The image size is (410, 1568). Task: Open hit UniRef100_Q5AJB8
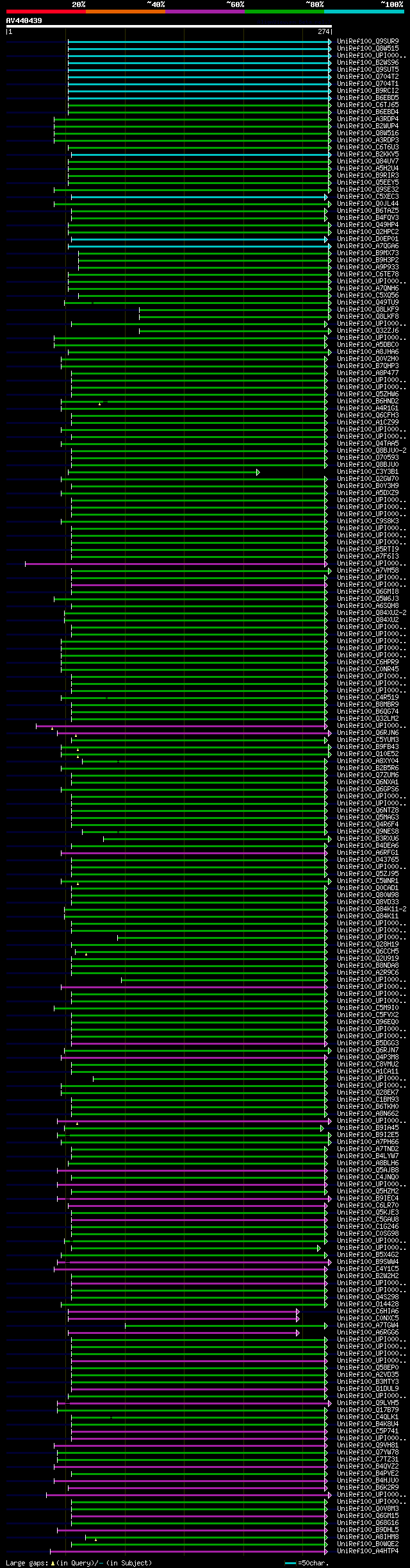point(368,1170)
